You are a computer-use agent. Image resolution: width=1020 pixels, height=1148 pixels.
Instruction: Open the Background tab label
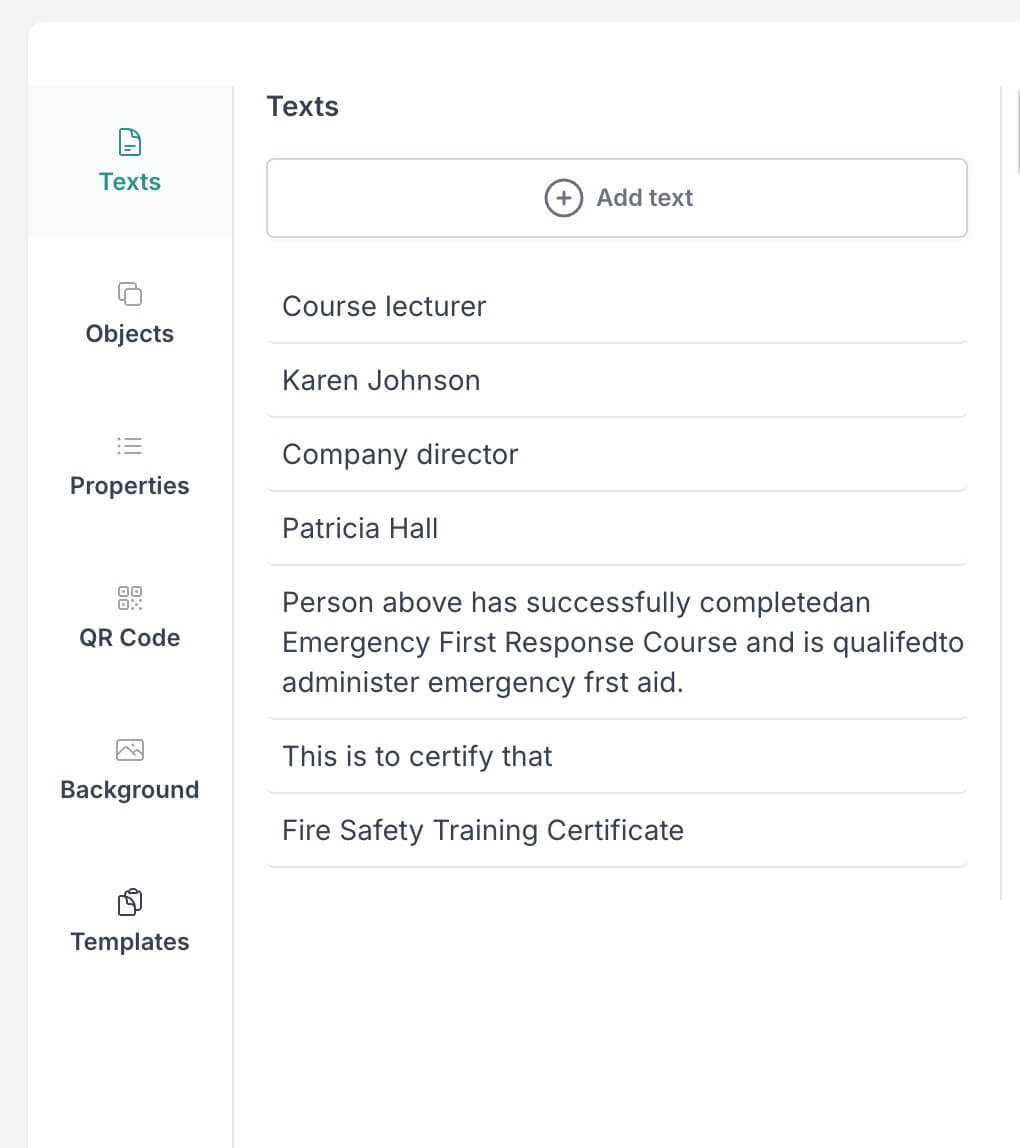pos(130,790)
